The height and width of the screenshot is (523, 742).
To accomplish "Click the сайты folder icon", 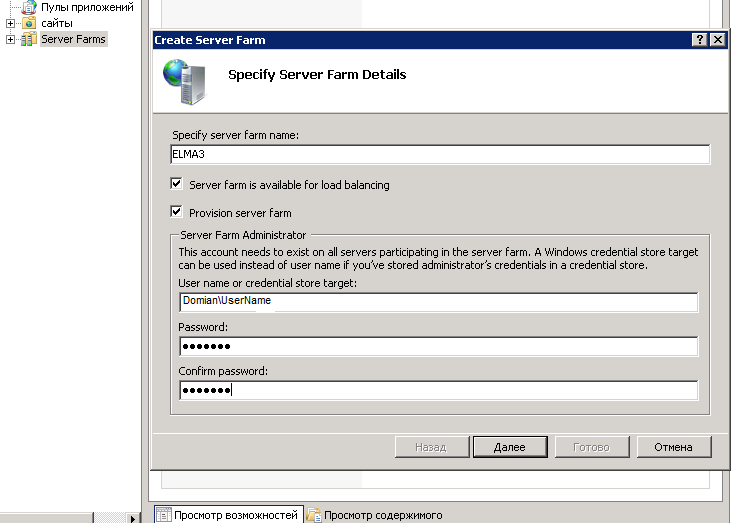I will 29,23.
